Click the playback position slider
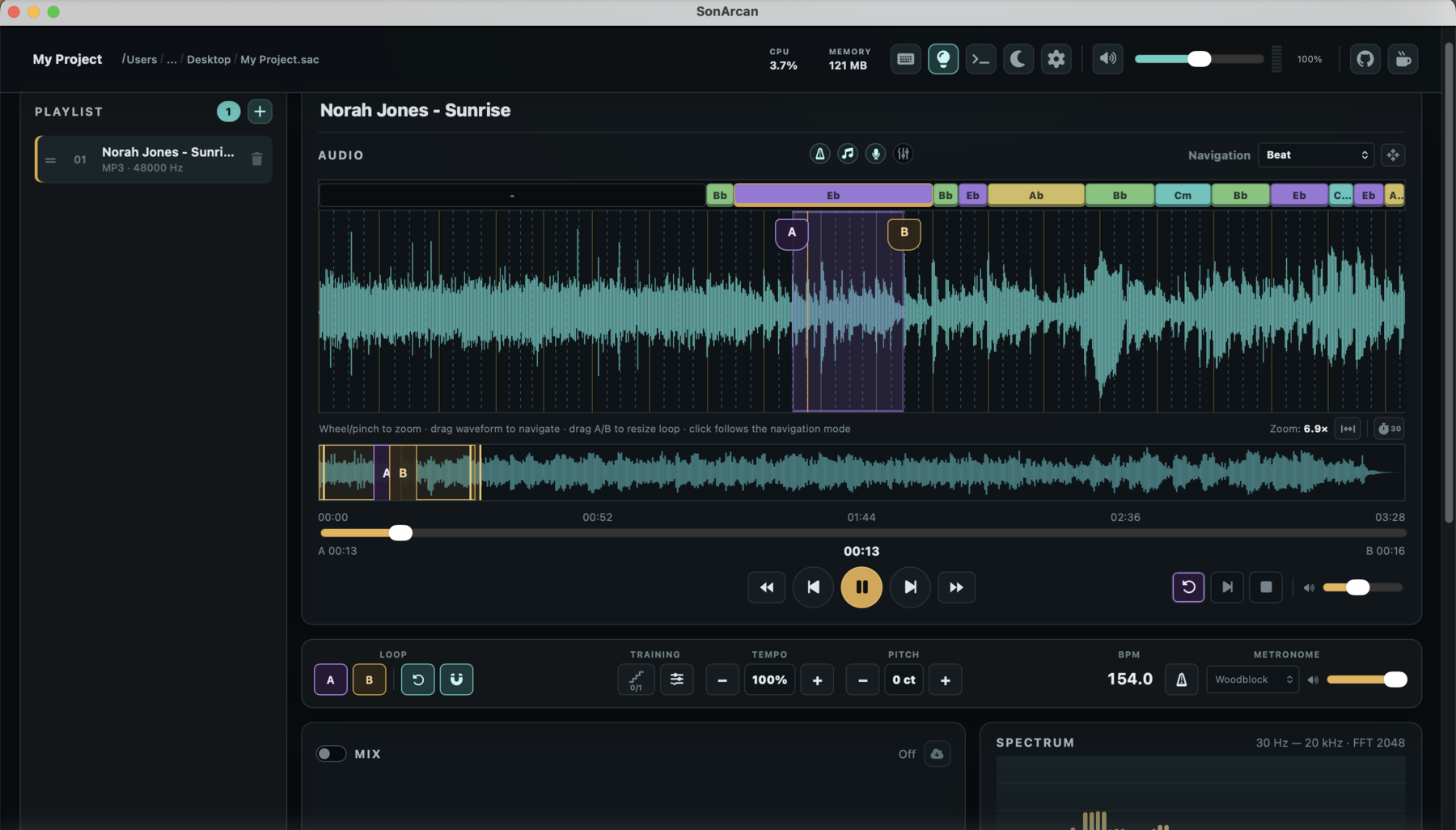 coord(863,533)
